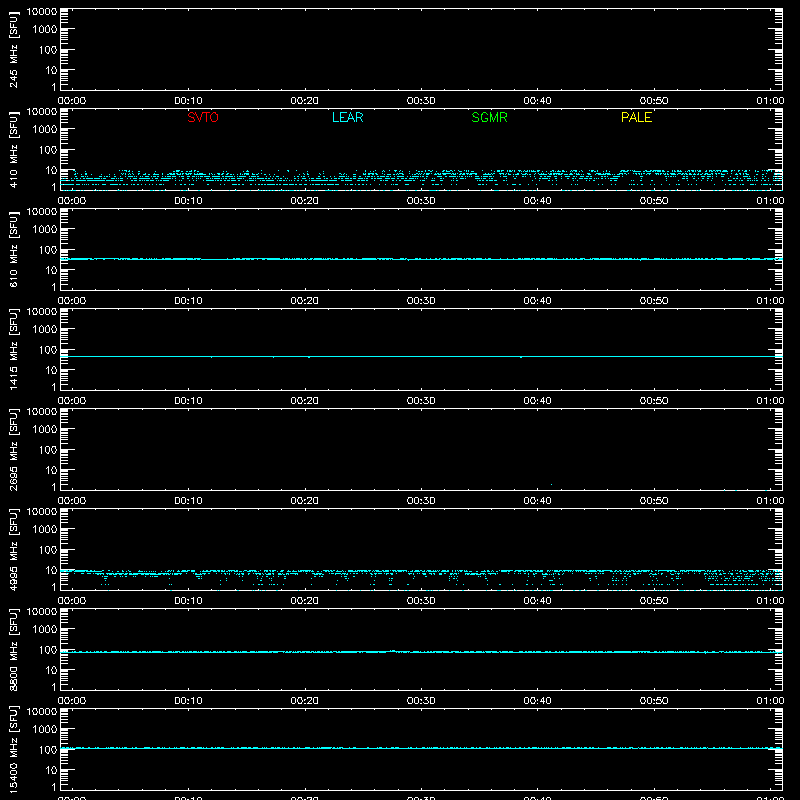
Task: Click the 100 tick label on 15400 MHz panel
Action: [x=48, y=750]
